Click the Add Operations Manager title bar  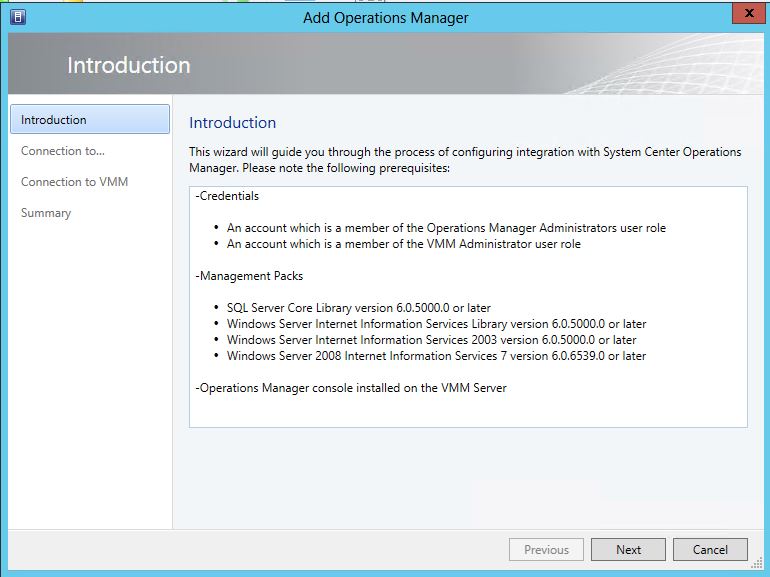coord(385,17)
